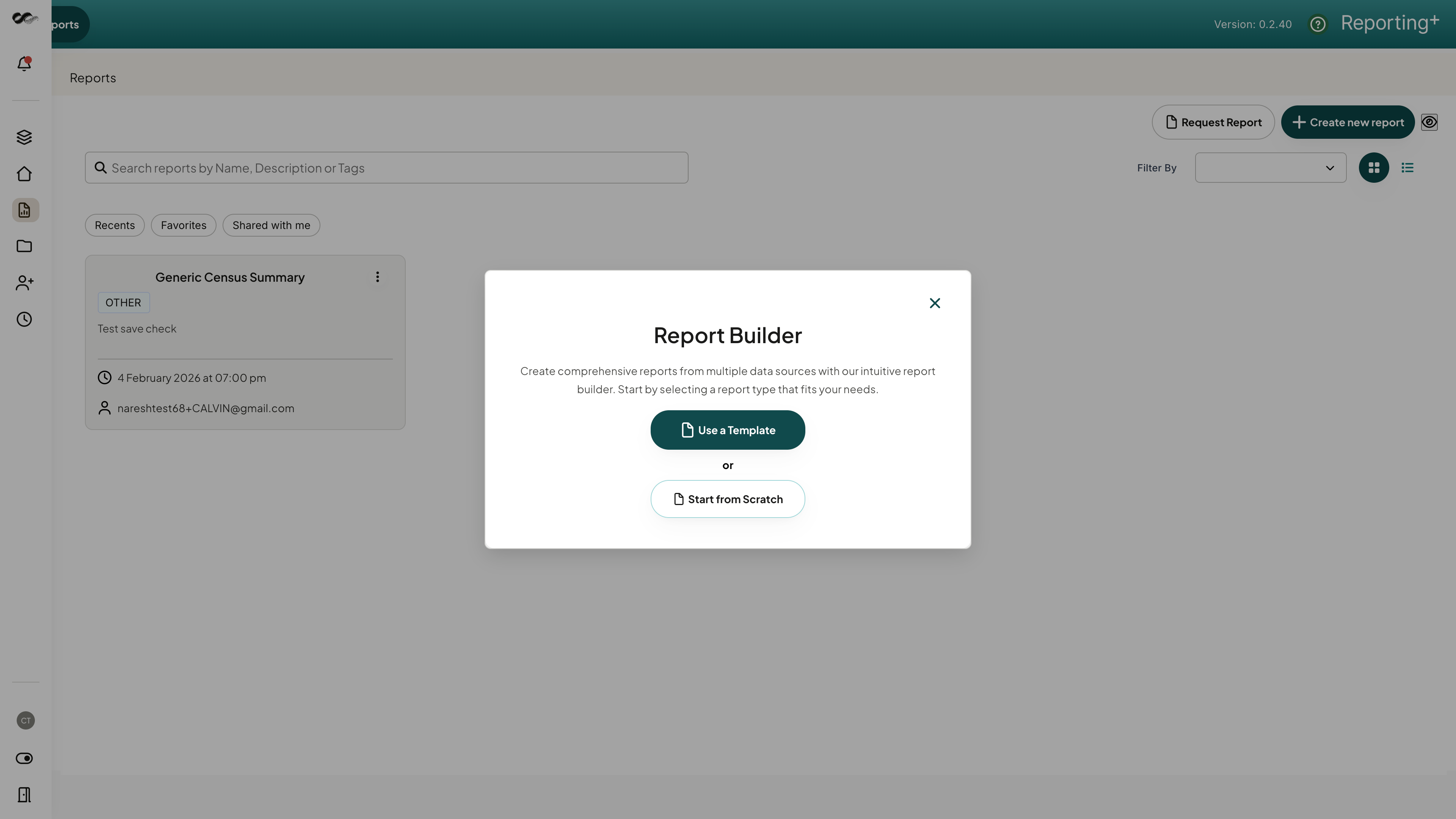Click the layers stack sidebar icon
1456x819 pixels.
coord(24,137)
